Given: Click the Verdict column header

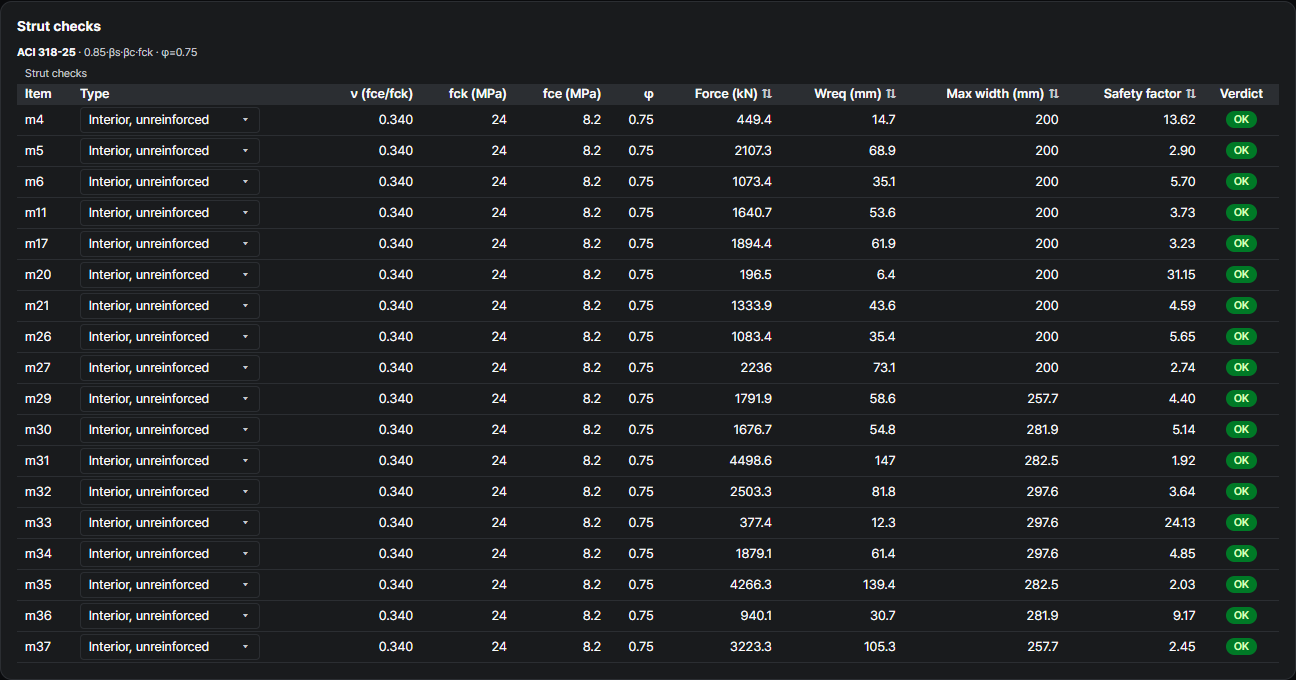Looking at the screenshot, I should point(1241,94).
